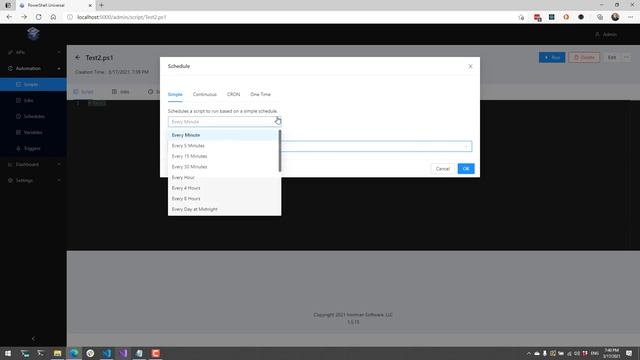Click the browser Back arrow
This screenshot has width=640, height=360.
coord(9,17)
